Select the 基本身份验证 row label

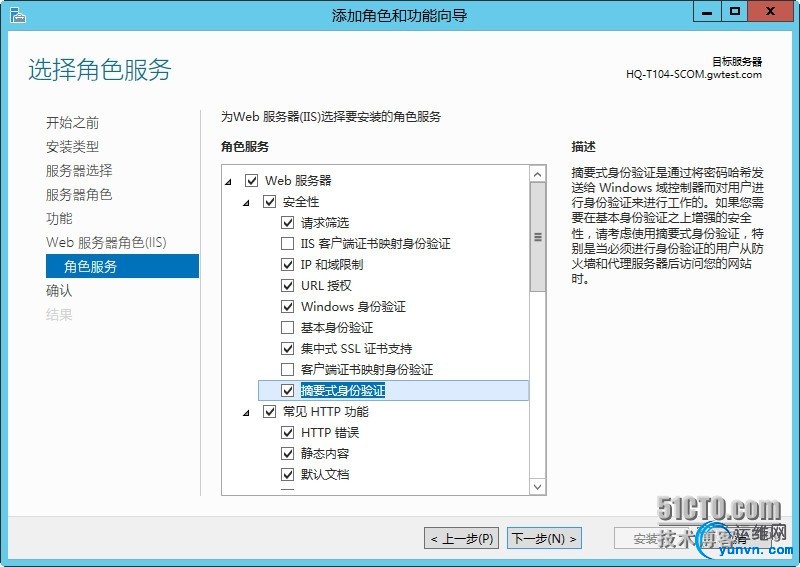click(337, 327)
